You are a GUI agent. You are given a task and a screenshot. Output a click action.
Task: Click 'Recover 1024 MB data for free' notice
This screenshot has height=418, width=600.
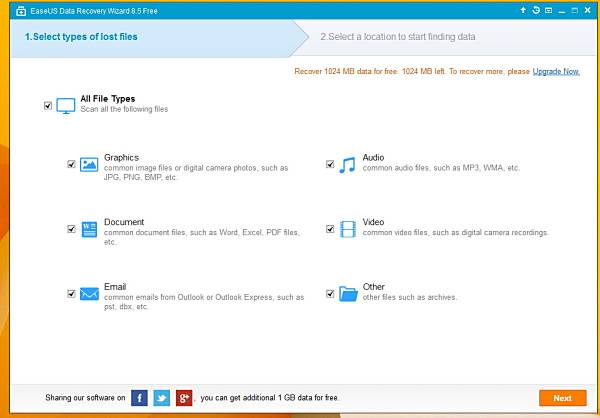coord(412,72)
